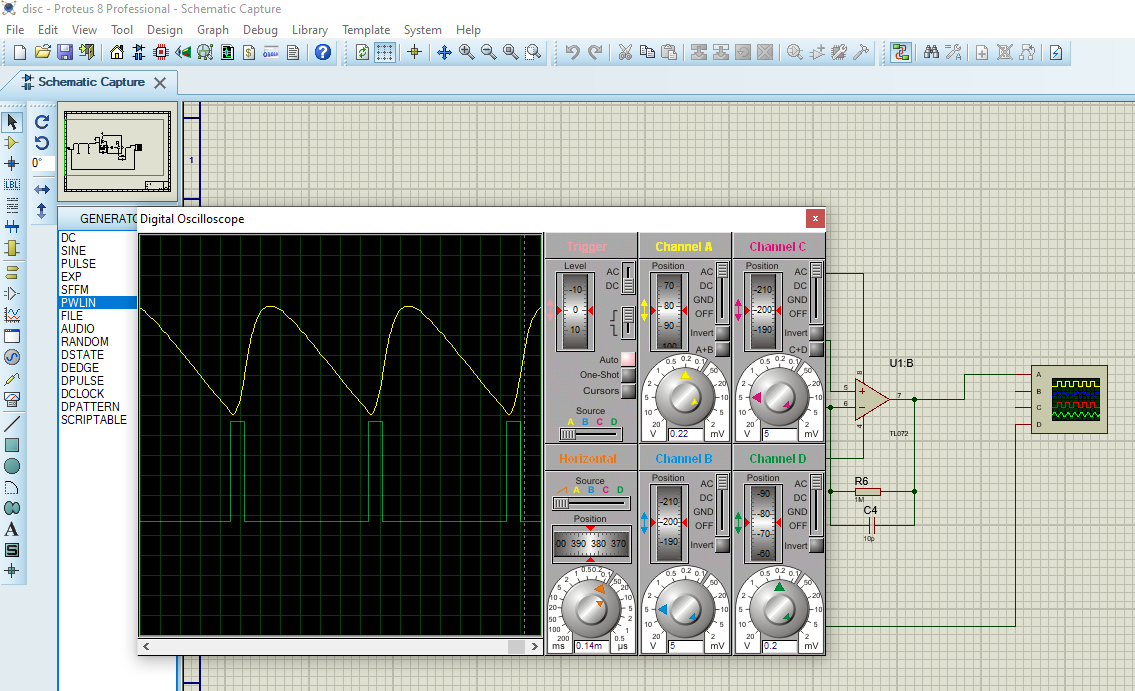Select the Wire Label (LBL) mode icon

pyautogui.click(x=12, y=184)
